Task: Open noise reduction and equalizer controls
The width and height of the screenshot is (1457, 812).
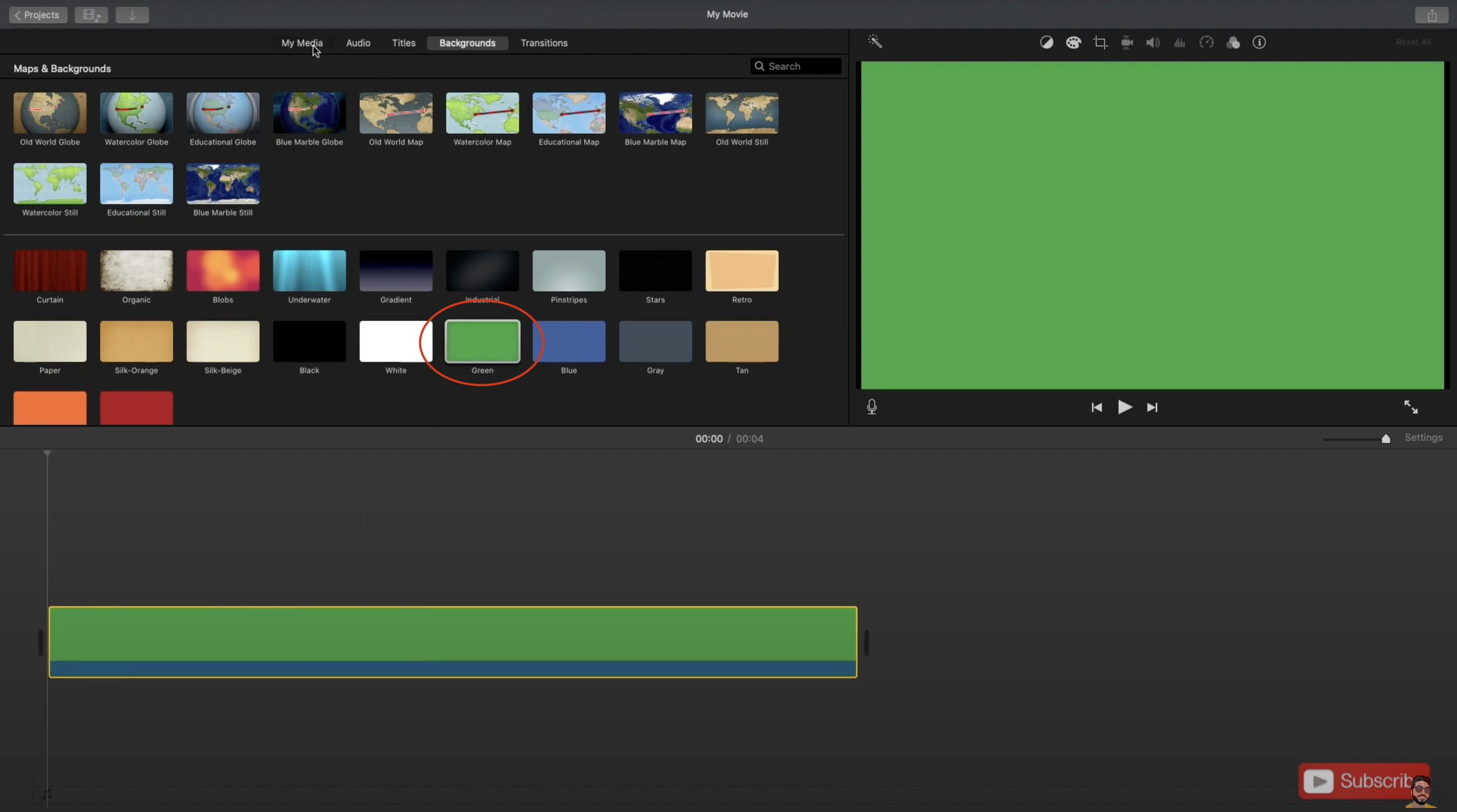Action: click(x=1180, y=42)
